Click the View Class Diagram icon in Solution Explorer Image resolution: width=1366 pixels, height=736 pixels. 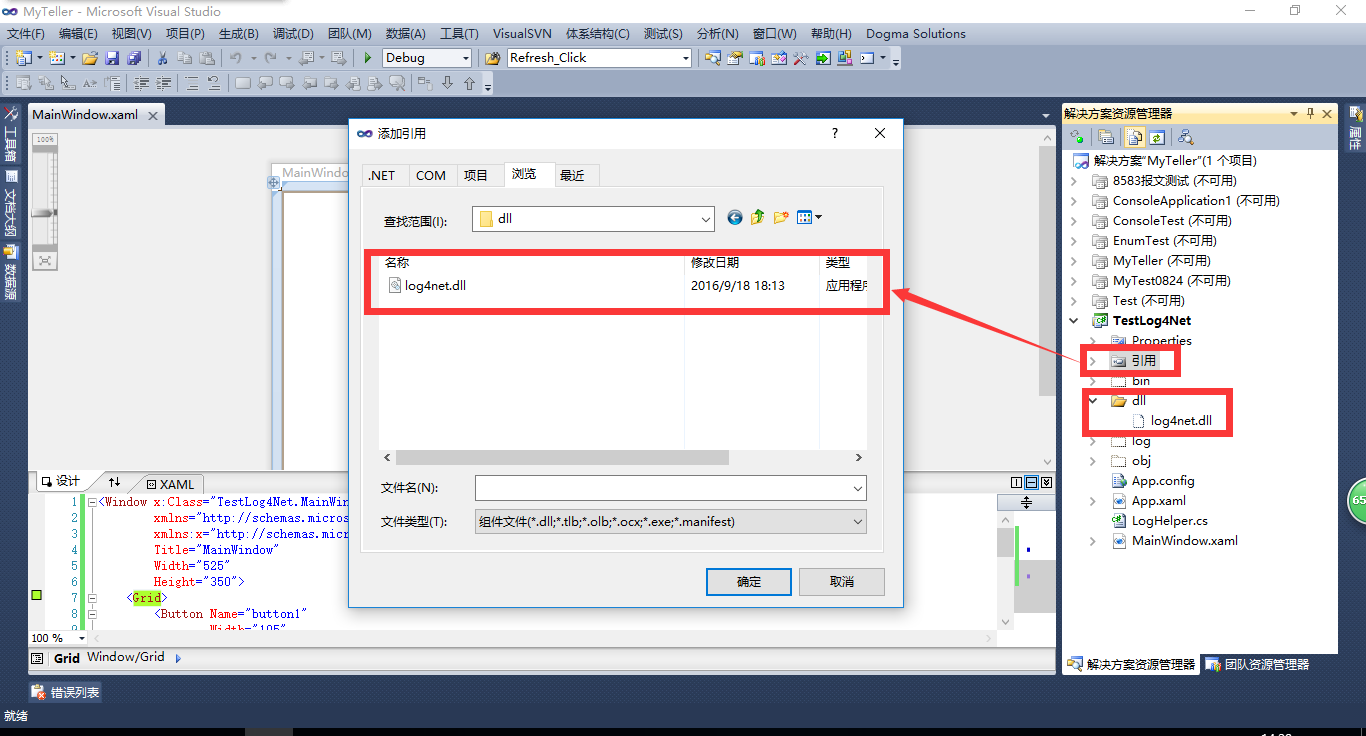[x=1185, y=137]
